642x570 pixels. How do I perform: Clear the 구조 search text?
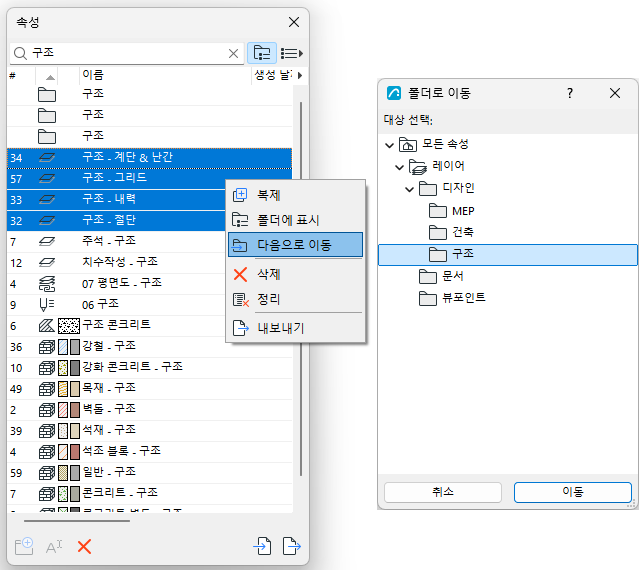233,53
